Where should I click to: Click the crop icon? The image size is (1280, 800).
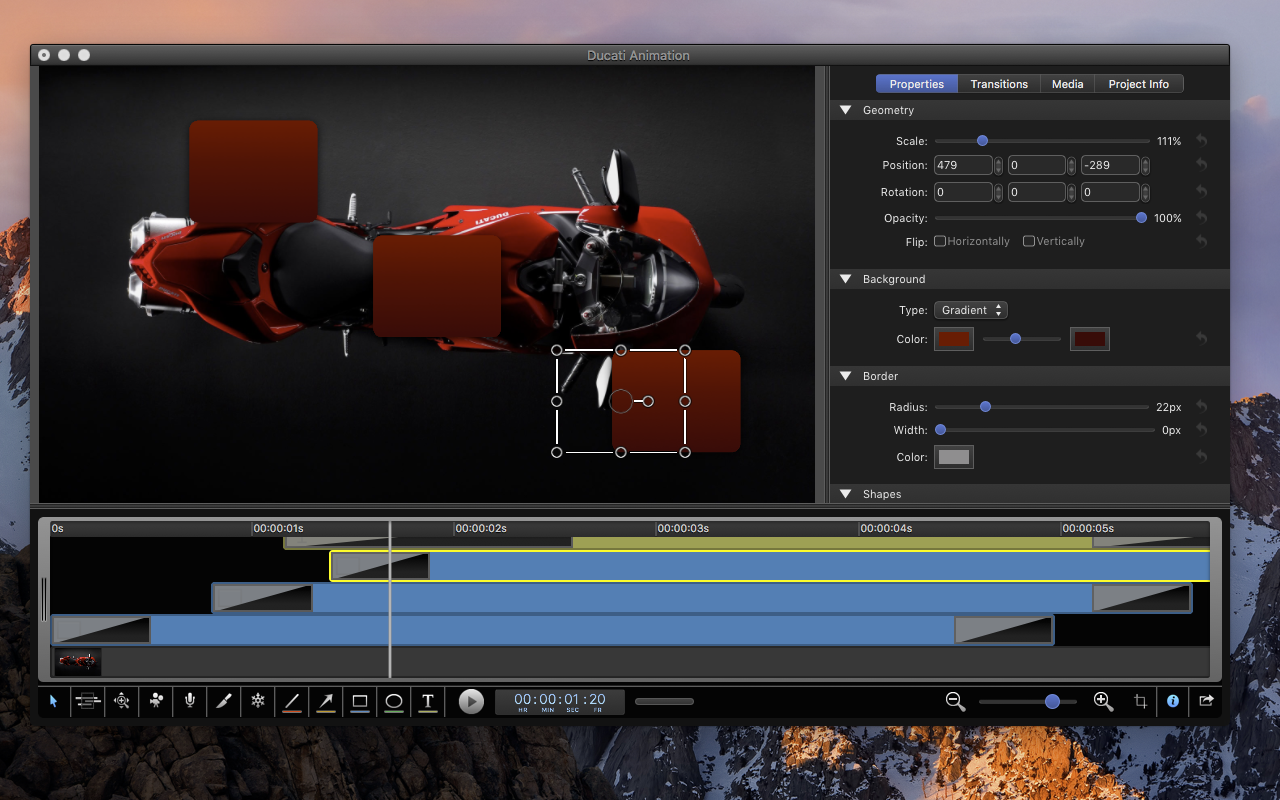(1140, 702)
